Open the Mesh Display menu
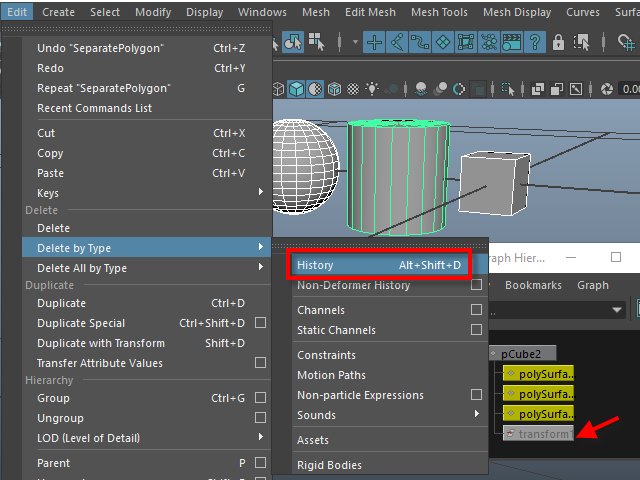The width and height of the screenshot is (640, 480). [x=517, y=12]
